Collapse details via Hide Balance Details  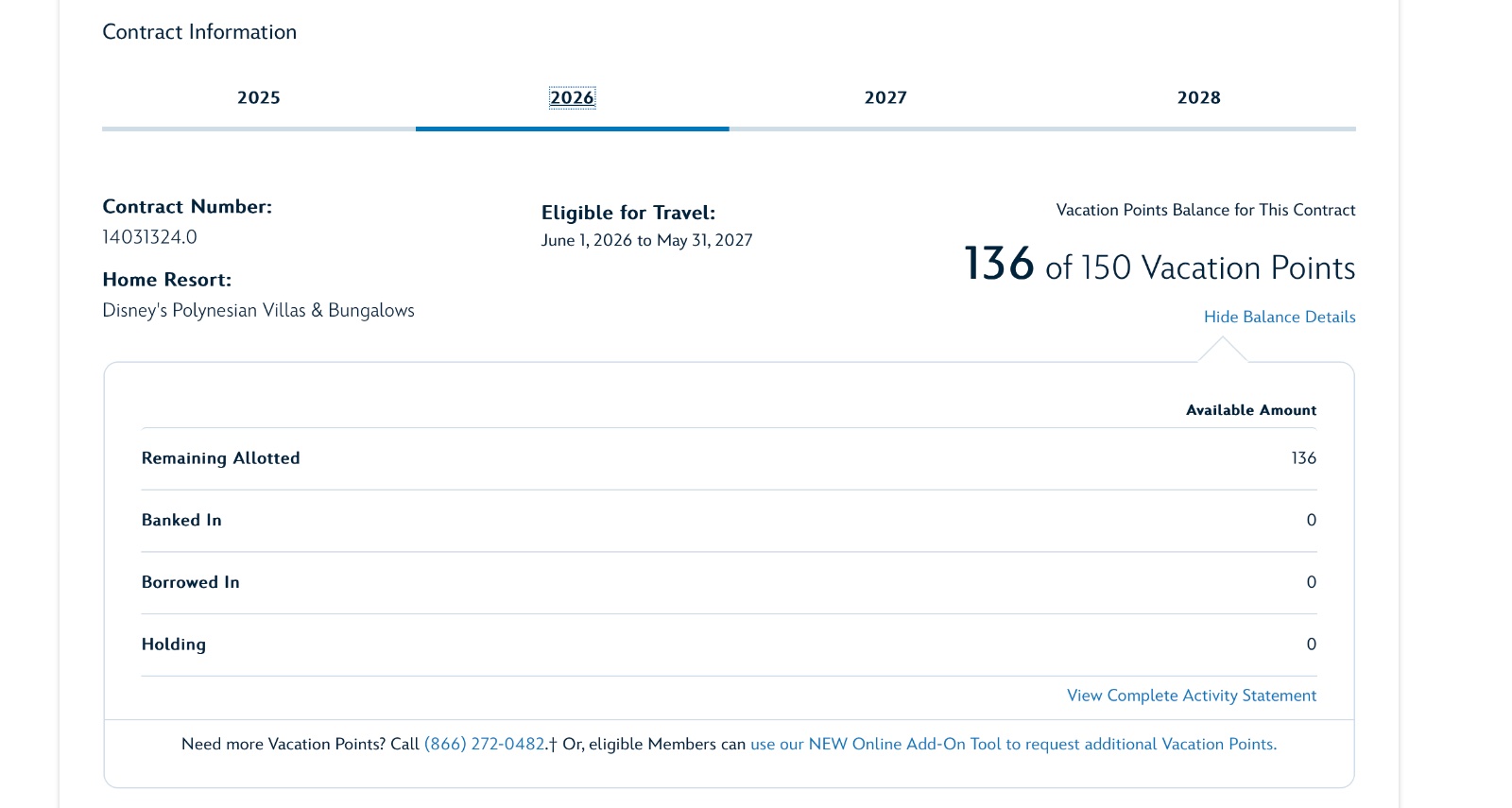point(1279,318)
